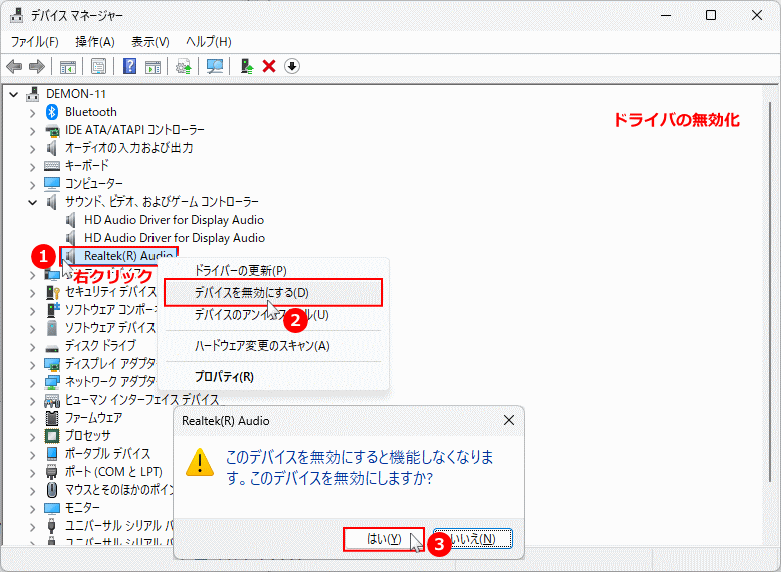Choose プロパティ(R) from context menu

click(273, 377)
